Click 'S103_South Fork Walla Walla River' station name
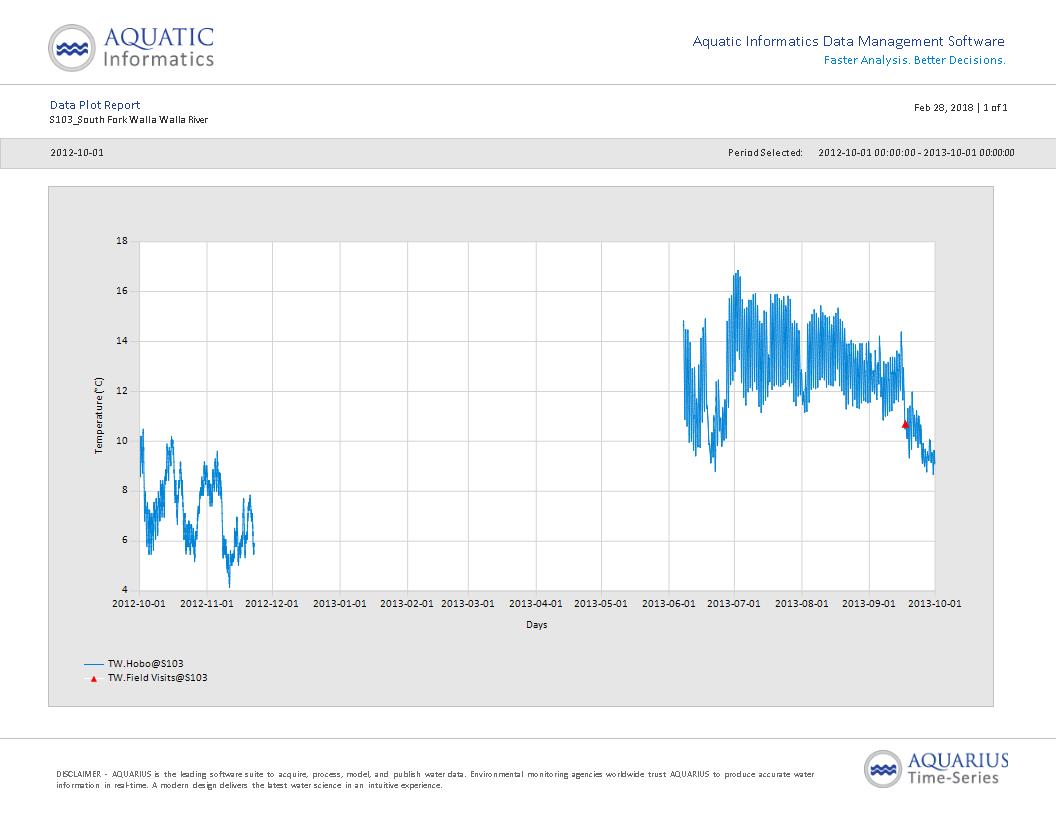 click(129, 120)
